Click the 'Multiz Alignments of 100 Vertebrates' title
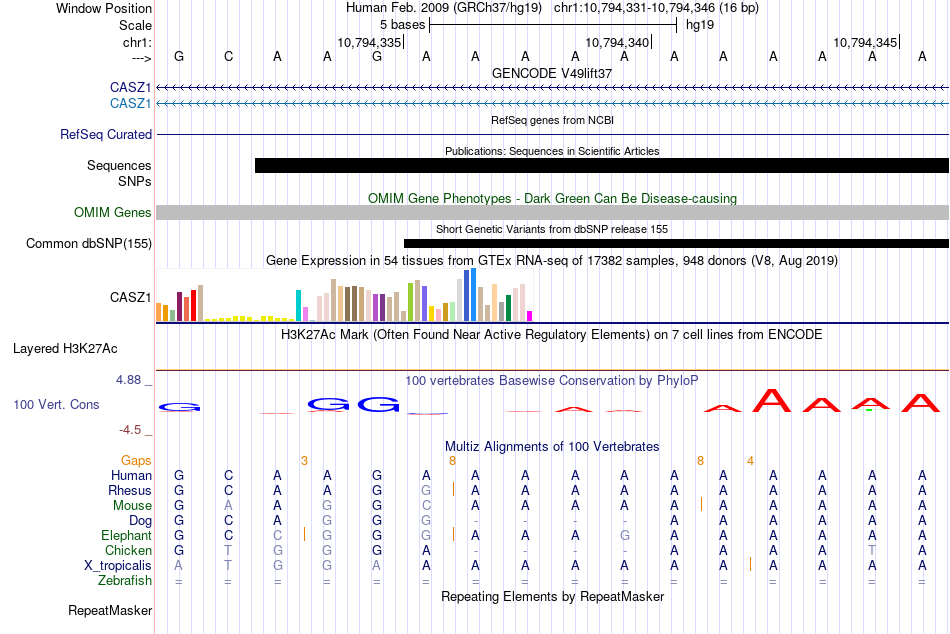This screenshot has height=634, width=950. point(552,447)
